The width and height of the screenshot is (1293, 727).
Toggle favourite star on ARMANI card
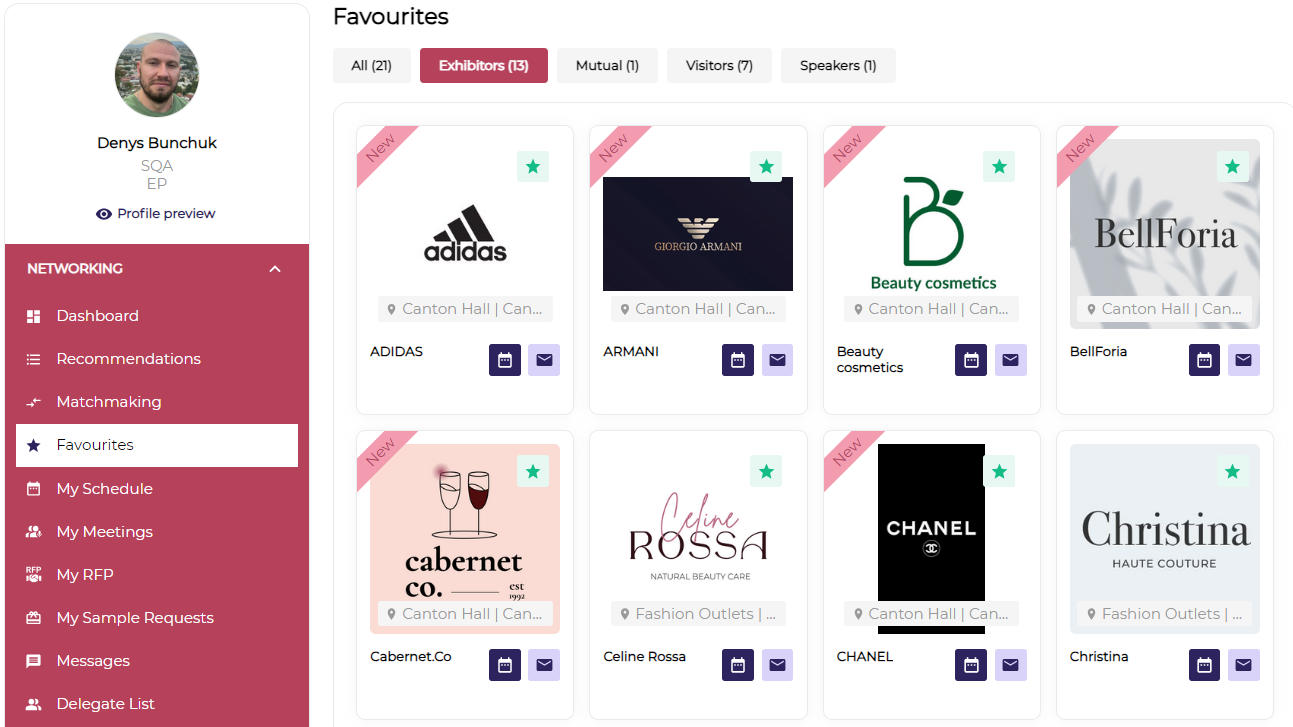point(766,167)
